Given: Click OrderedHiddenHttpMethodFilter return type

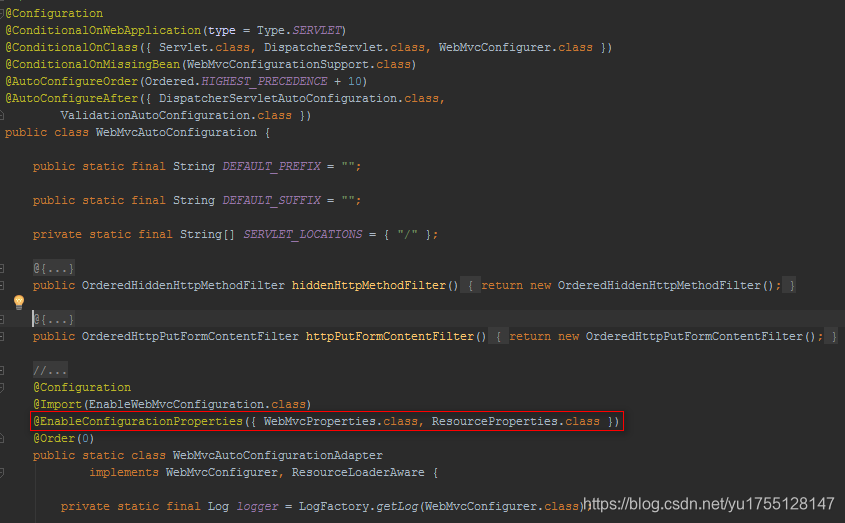Looking at the screenshot, I should pyautogui.click(x=183, y=285).
